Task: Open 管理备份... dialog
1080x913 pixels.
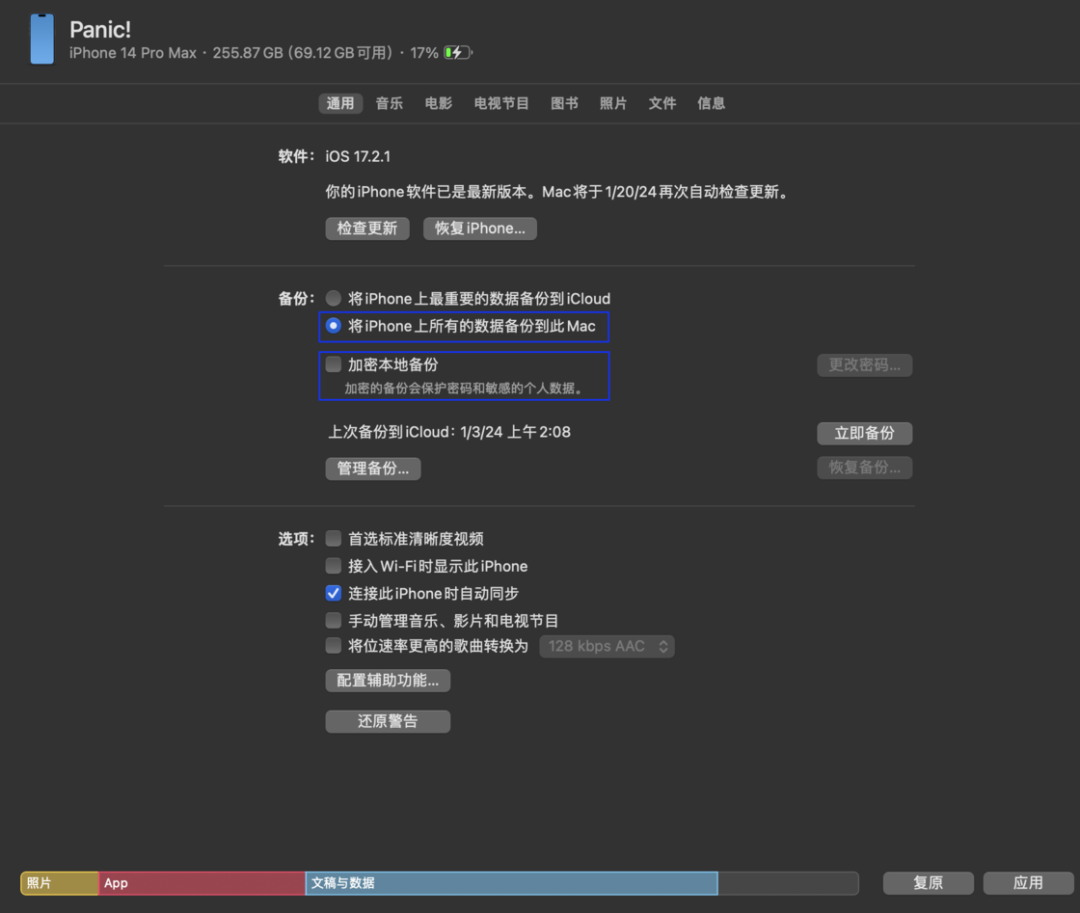Action: click(373, 469)
